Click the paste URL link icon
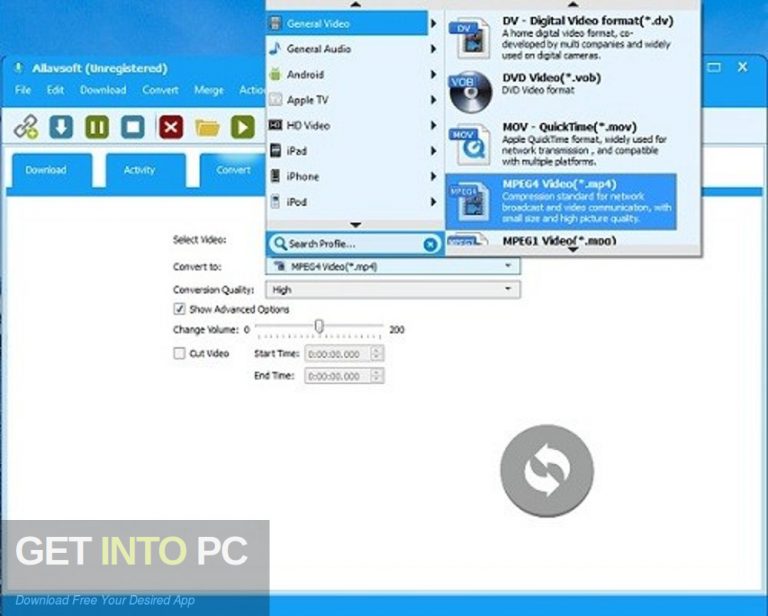The height and width of the screenshot is (616, 768). point(25,127)
